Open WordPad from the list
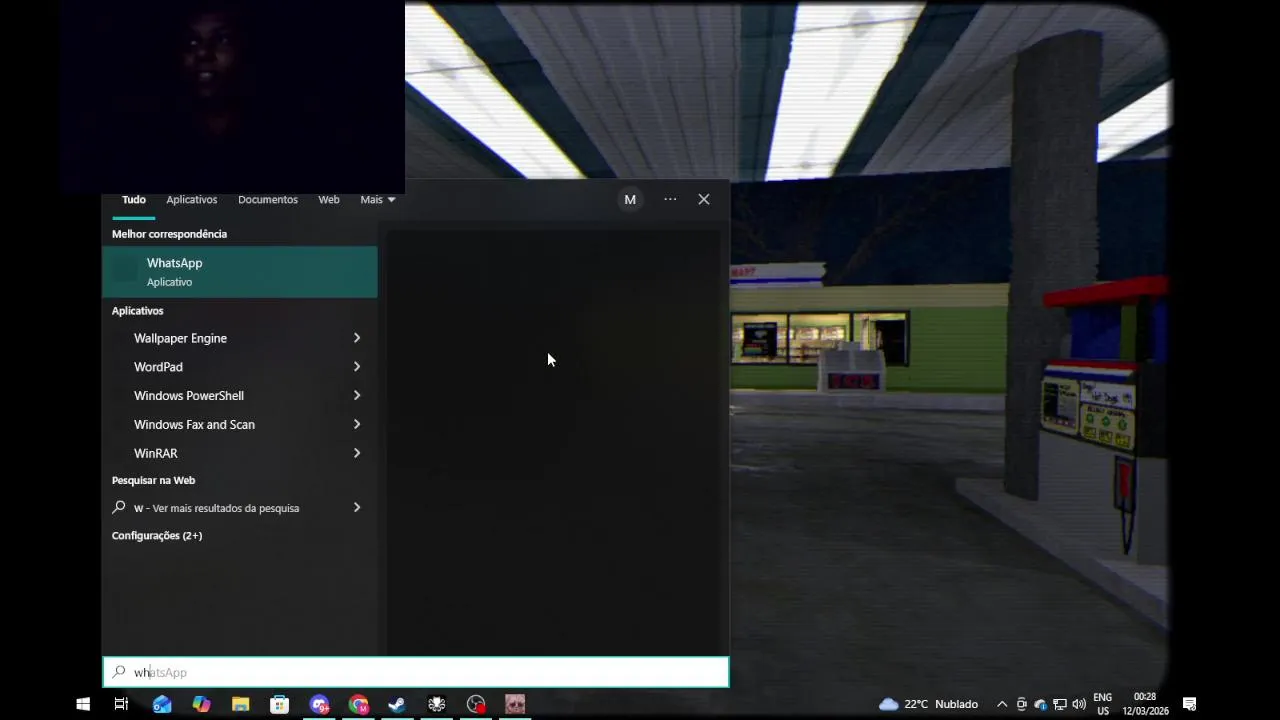The height and width of the screenshot is (720, 1280). (158, 367)
